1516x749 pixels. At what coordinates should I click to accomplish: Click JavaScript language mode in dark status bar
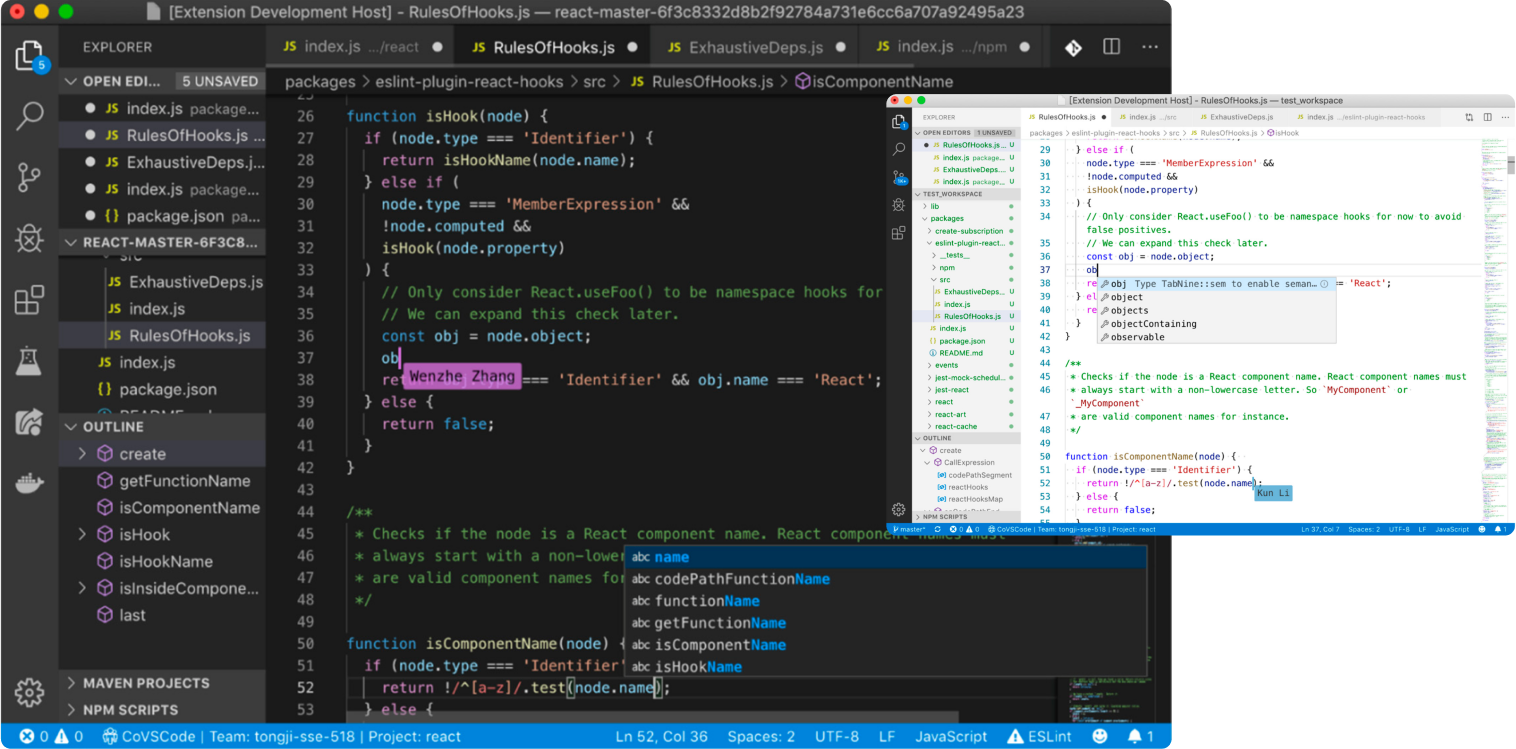(952, 736)
